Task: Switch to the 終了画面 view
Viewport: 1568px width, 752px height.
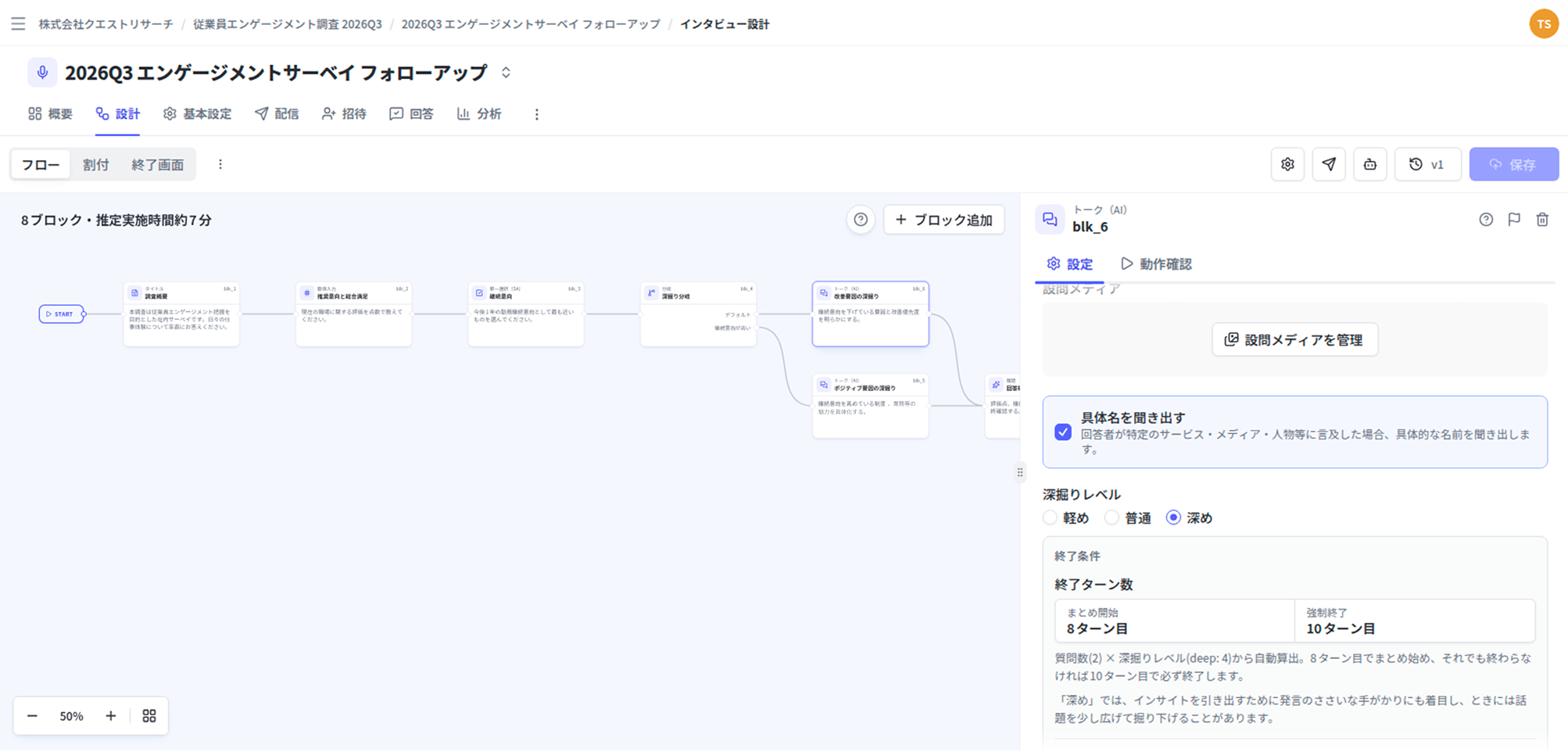Action: pyautogui.click(x=158, y=165)
